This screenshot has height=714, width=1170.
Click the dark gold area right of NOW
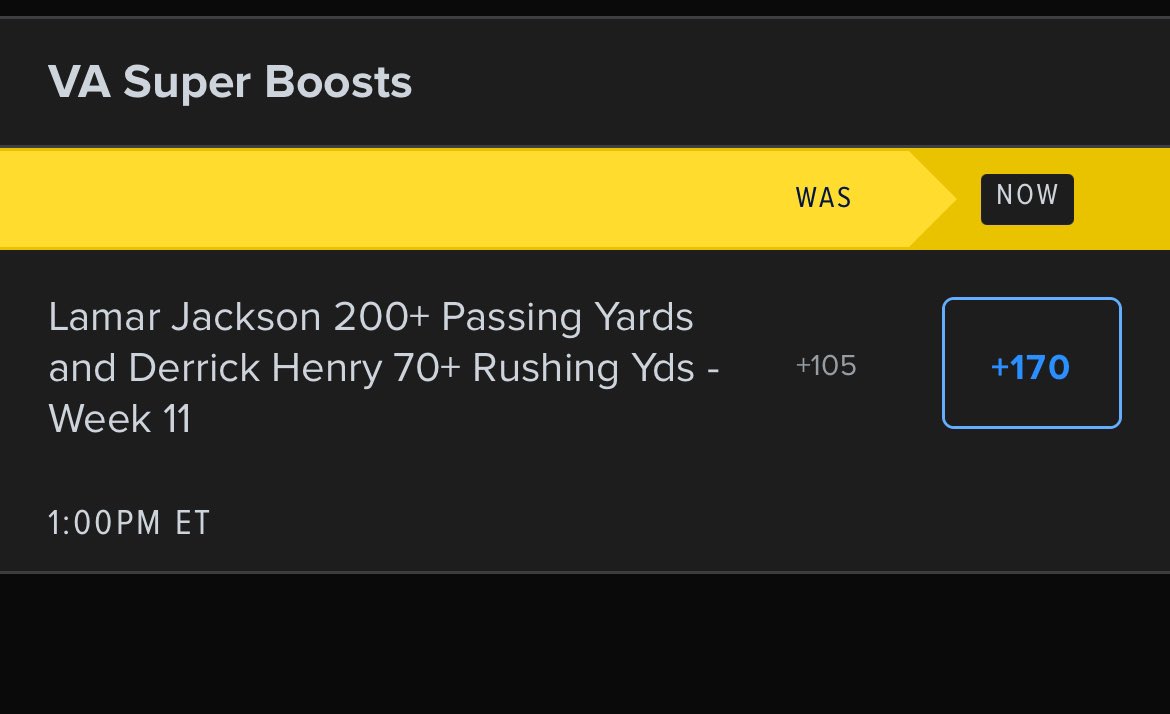(x=1121, y=198)
